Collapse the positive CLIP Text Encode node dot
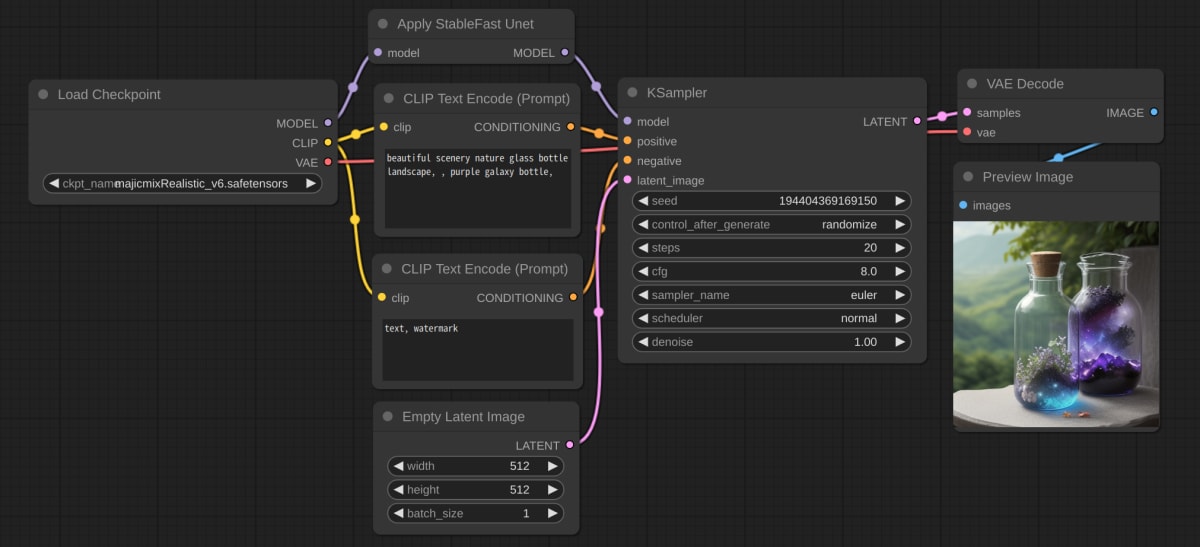The width and height of the screenshot is (1200, 547). (388, 98)
